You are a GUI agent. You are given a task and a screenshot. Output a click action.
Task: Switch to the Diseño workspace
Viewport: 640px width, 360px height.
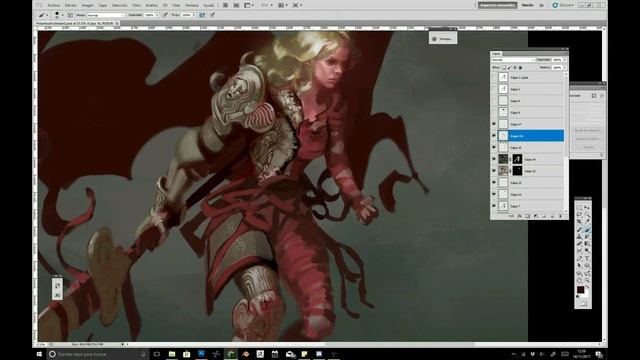click(x=527, y=5)
